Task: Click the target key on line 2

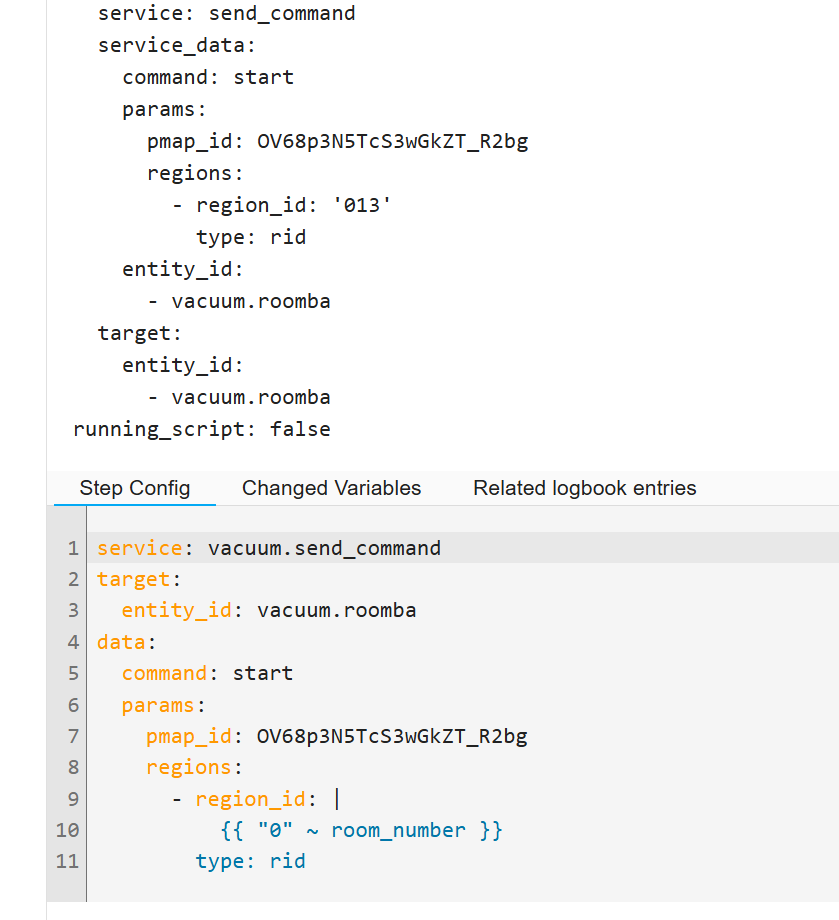Action: click(133, 579)
